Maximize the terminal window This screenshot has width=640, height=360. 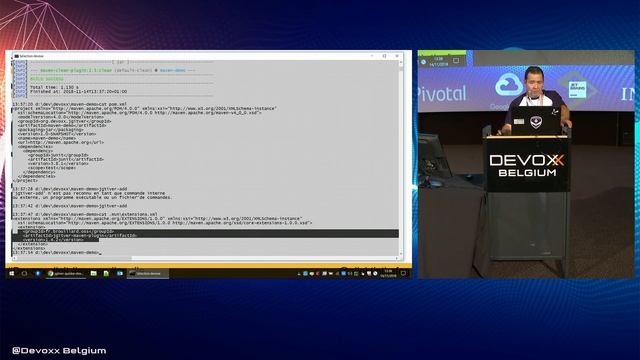(x=384, y=56)
